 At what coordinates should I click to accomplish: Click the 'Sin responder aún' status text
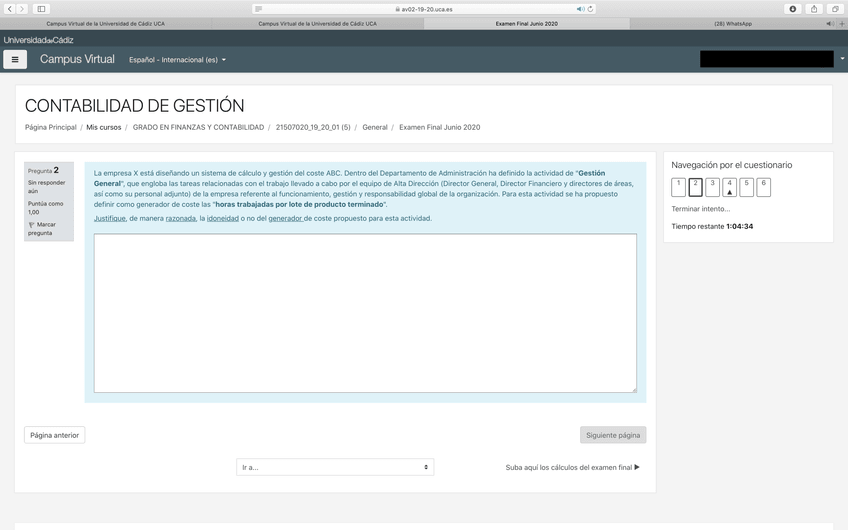click(47, 187)
